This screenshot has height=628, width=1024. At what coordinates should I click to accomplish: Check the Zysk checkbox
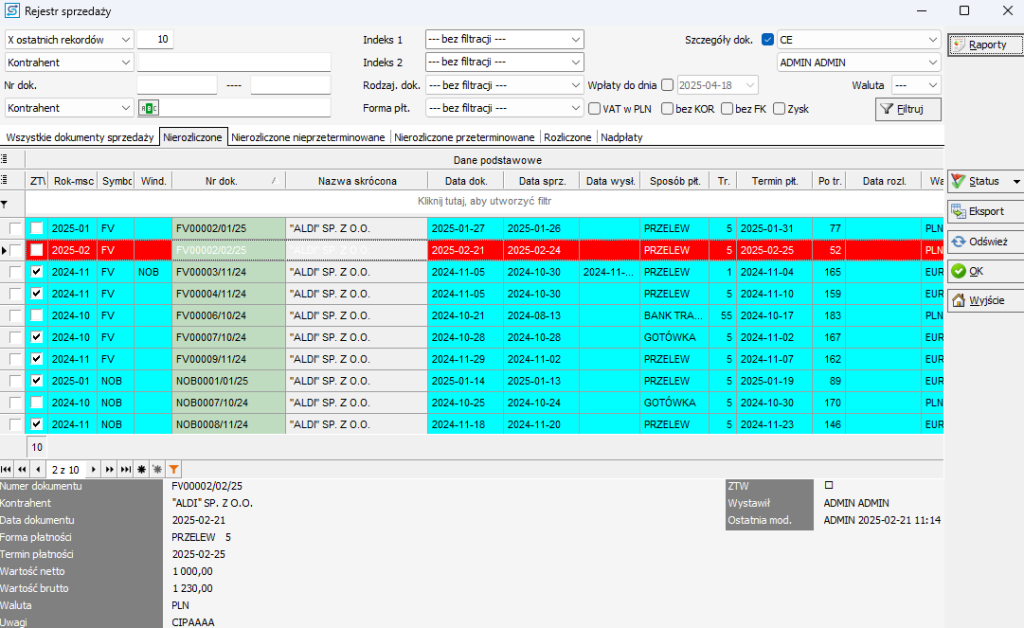pos(779,108)
